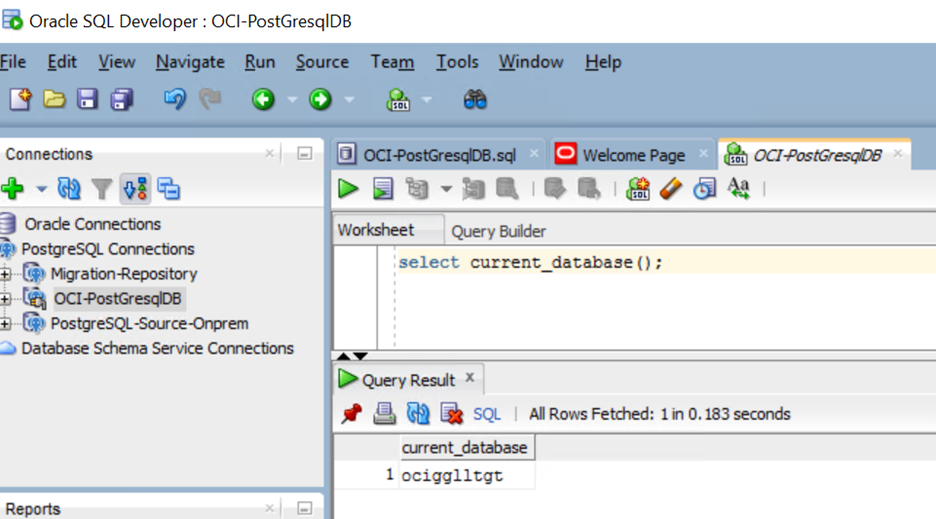
Task: Open the Team menu
Action: pyautogui.click(x=392, y=62)
